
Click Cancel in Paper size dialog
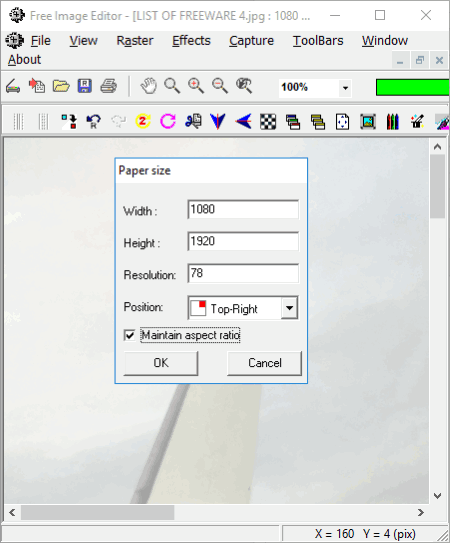coord(265,363)
